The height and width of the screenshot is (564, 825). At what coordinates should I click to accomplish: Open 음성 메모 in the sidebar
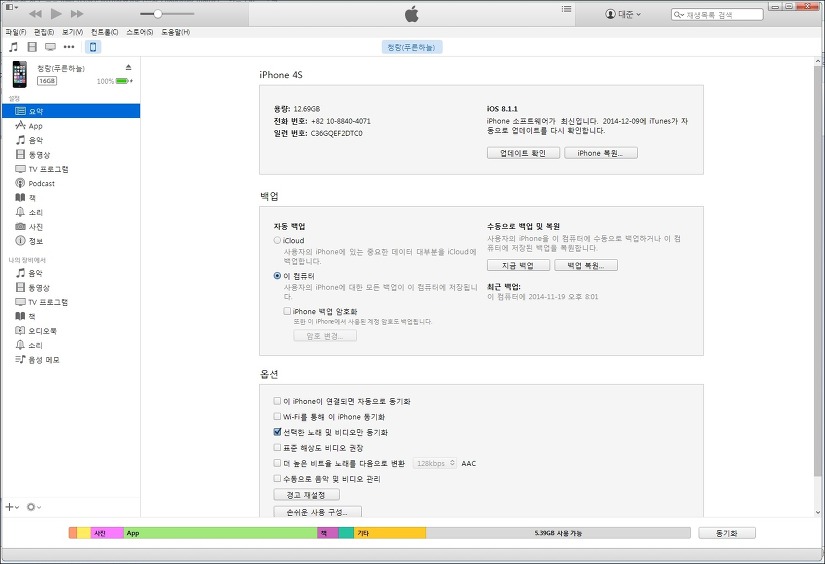pos(71,360)
